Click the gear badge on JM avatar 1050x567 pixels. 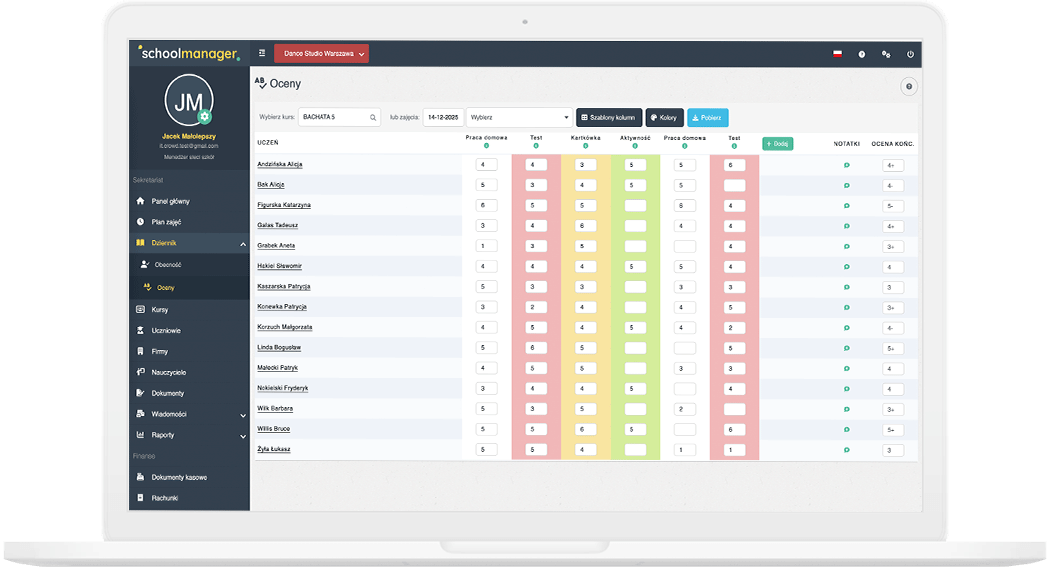point(205,117)
